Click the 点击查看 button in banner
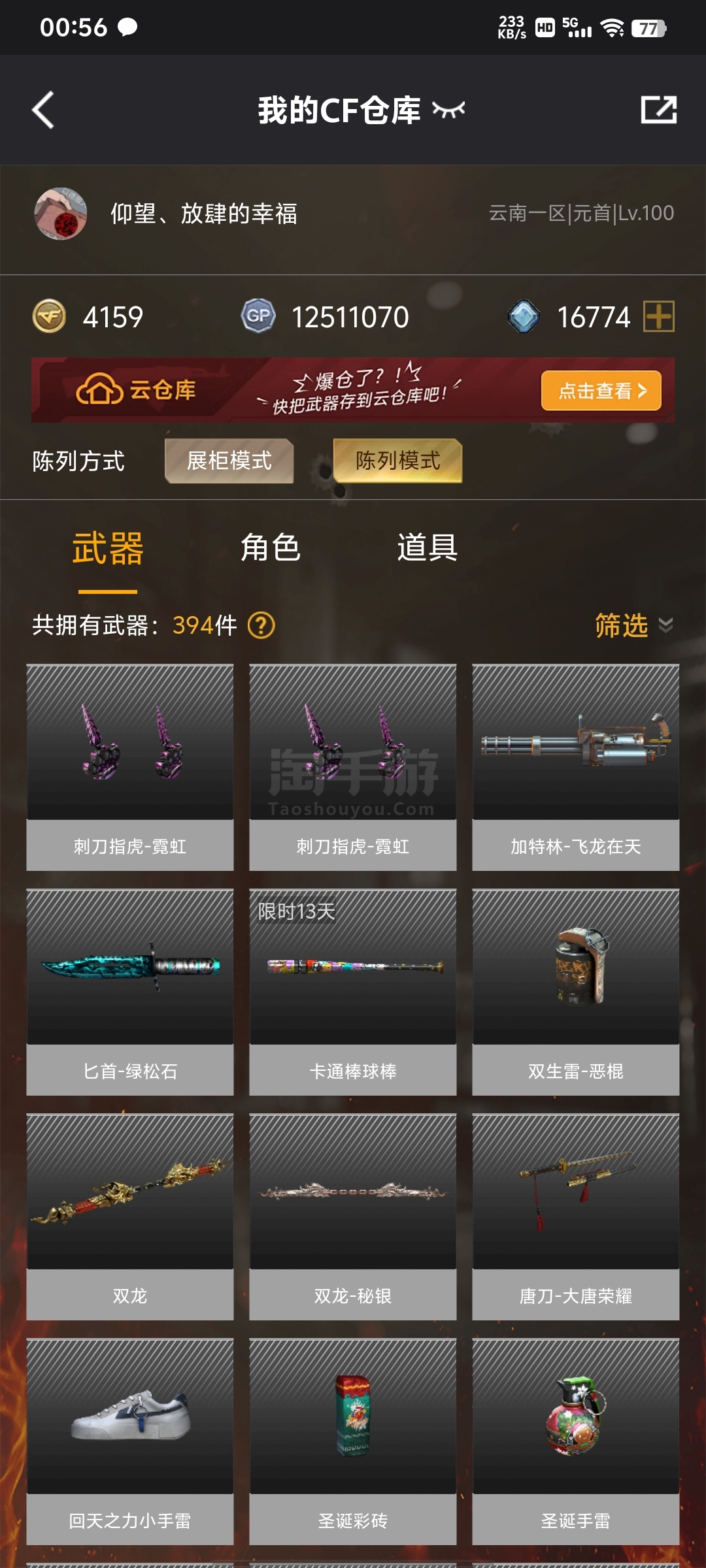 click(601, 391)
